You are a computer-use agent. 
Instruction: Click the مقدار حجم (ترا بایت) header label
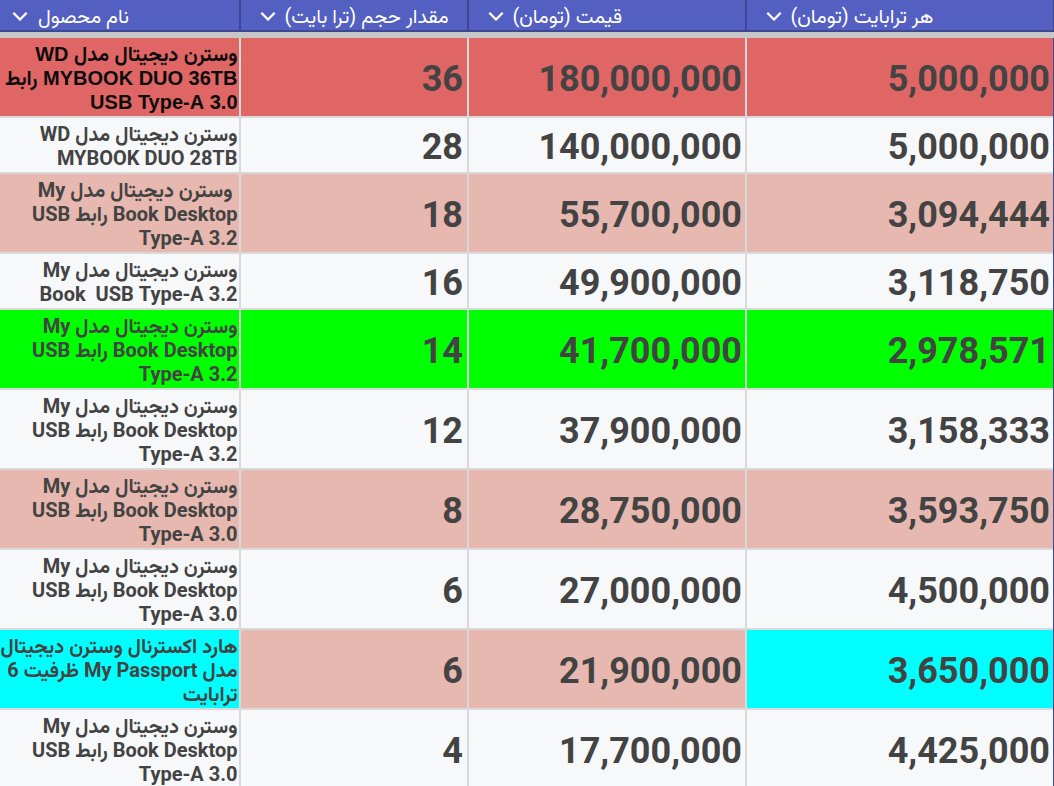click(x=367, y=17)
